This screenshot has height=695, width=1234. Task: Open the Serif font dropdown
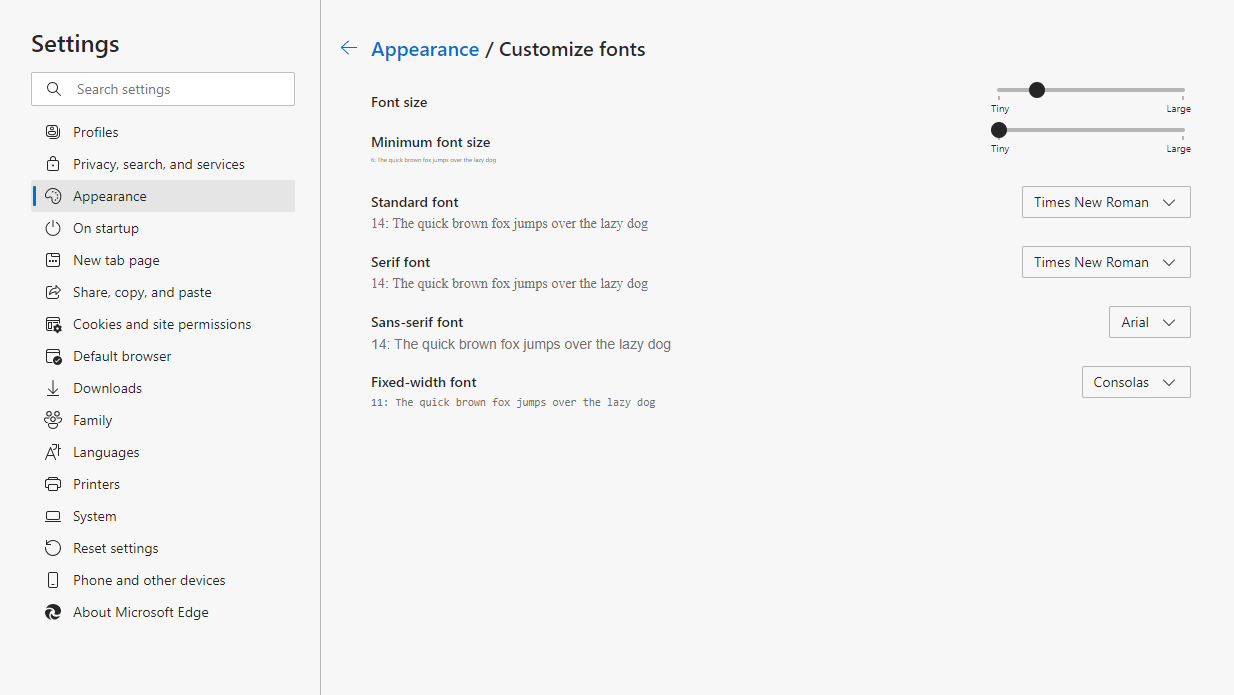[x=1105, y=262]
